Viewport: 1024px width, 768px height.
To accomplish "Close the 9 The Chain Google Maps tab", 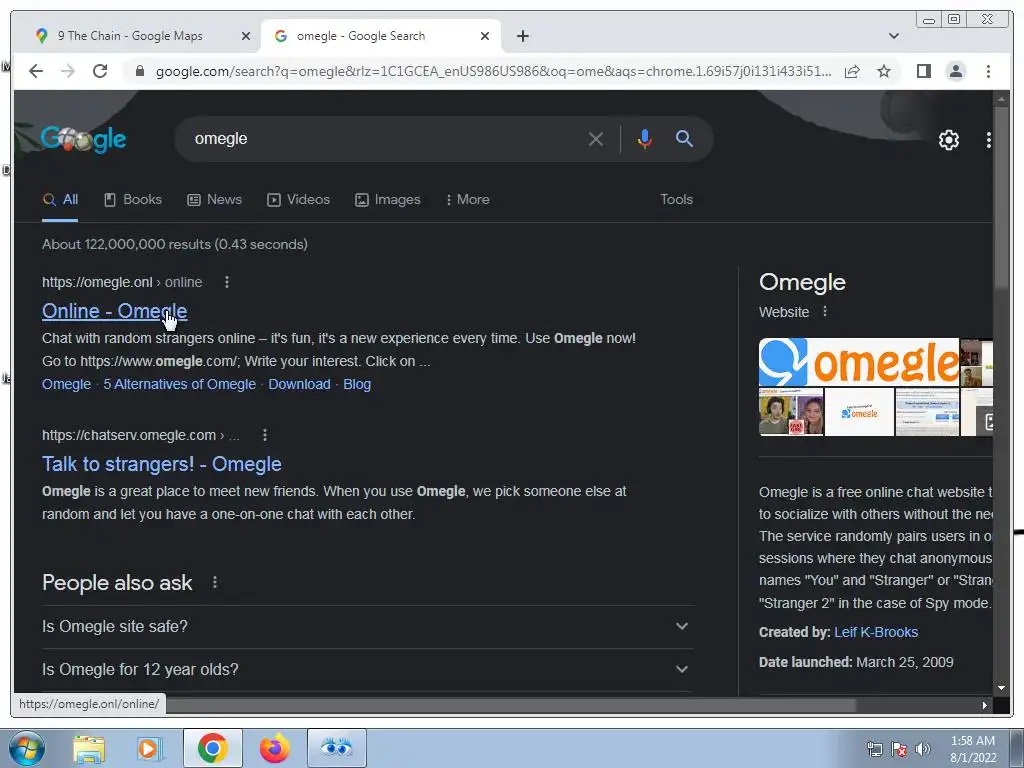I will click(x=246, y=36).
